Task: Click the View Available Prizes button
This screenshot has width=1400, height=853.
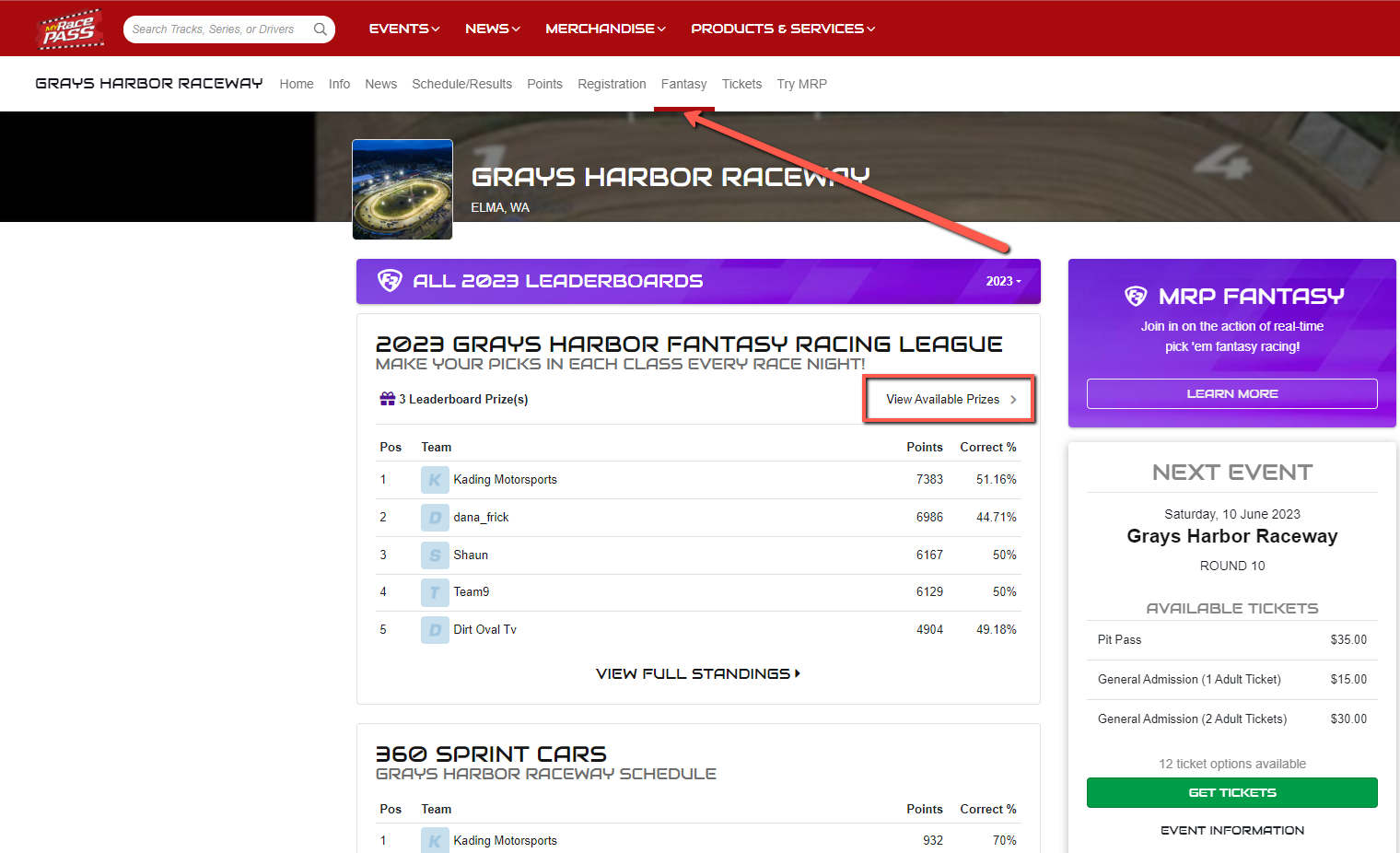Action: point(948,399)
